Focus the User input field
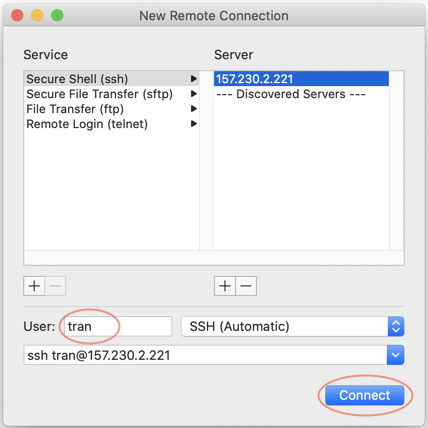 [117, 326]
